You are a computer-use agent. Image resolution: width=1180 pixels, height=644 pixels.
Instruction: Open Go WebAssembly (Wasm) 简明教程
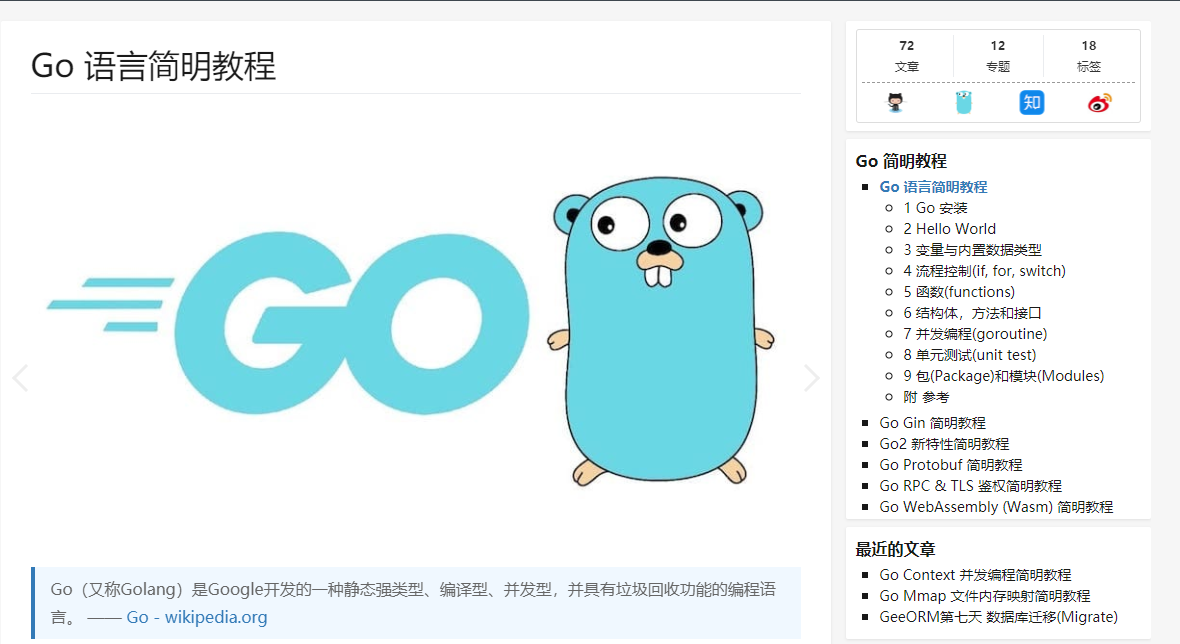pyautogui.click(x=995, y=506)
